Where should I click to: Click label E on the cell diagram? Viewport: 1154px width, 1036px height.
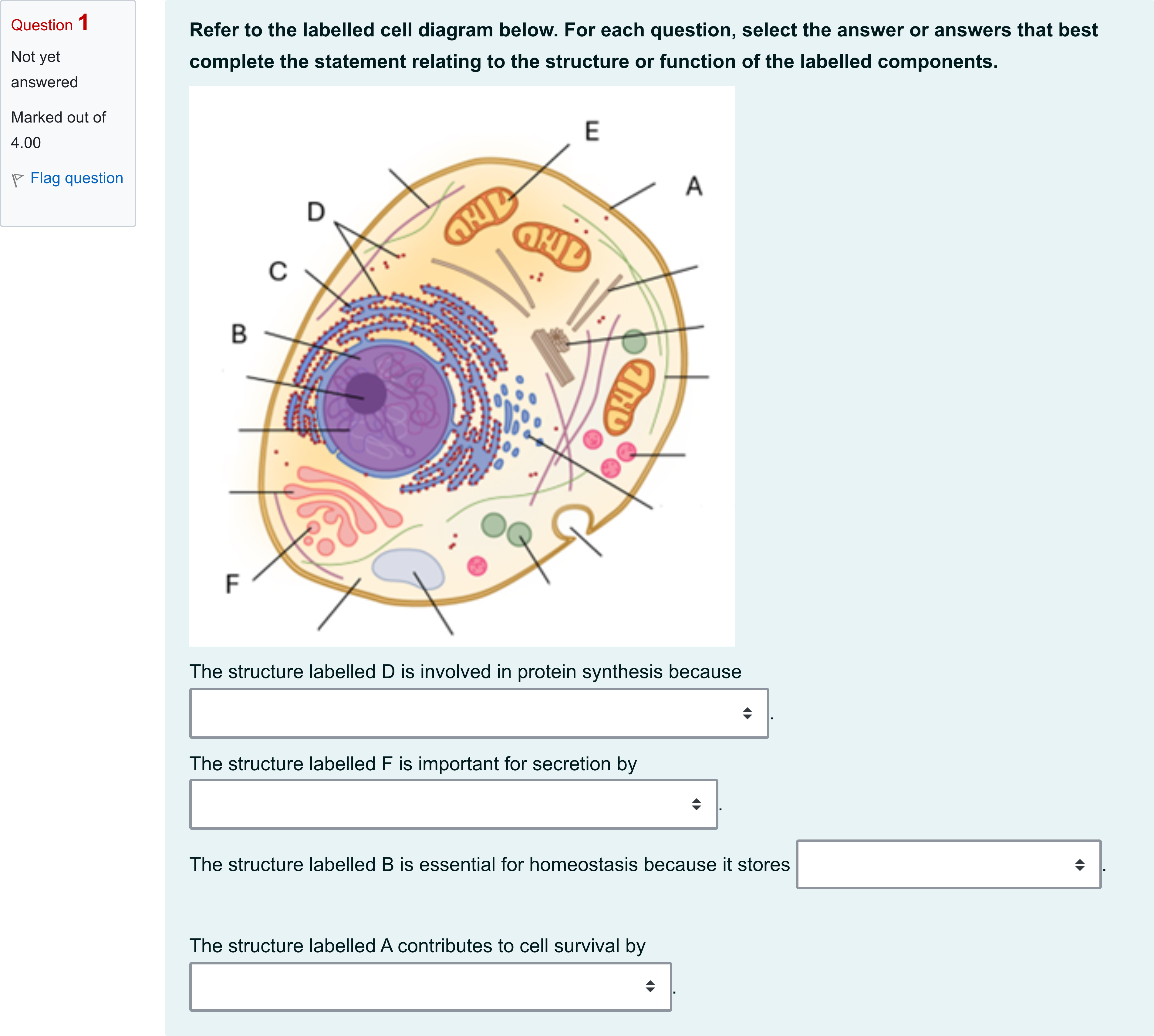pos(592,131)
